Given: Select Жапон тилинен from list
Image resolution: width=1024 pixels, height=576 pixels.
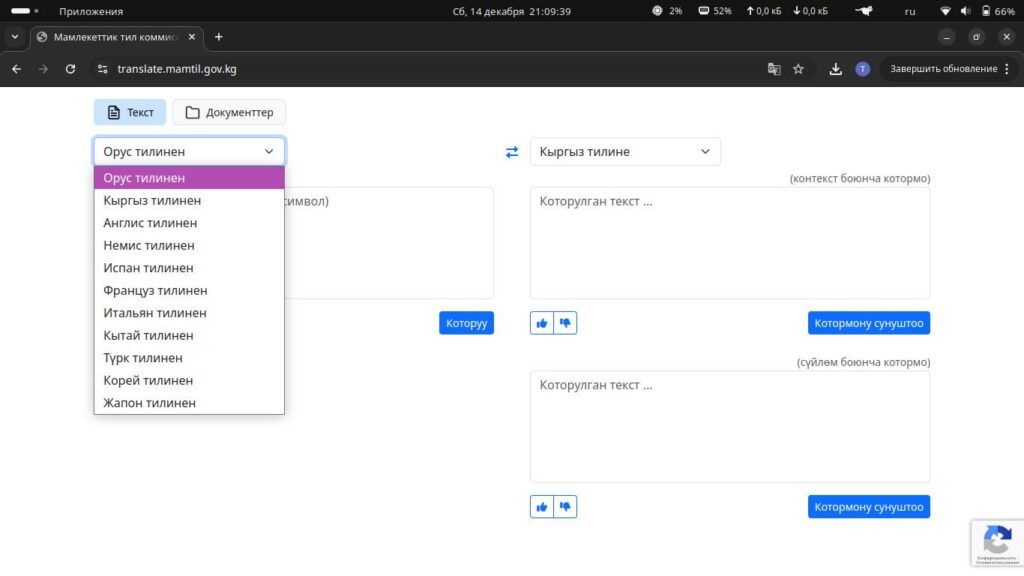Looking at the screenshot, I should pyautogui.click(x=189, y=403).
